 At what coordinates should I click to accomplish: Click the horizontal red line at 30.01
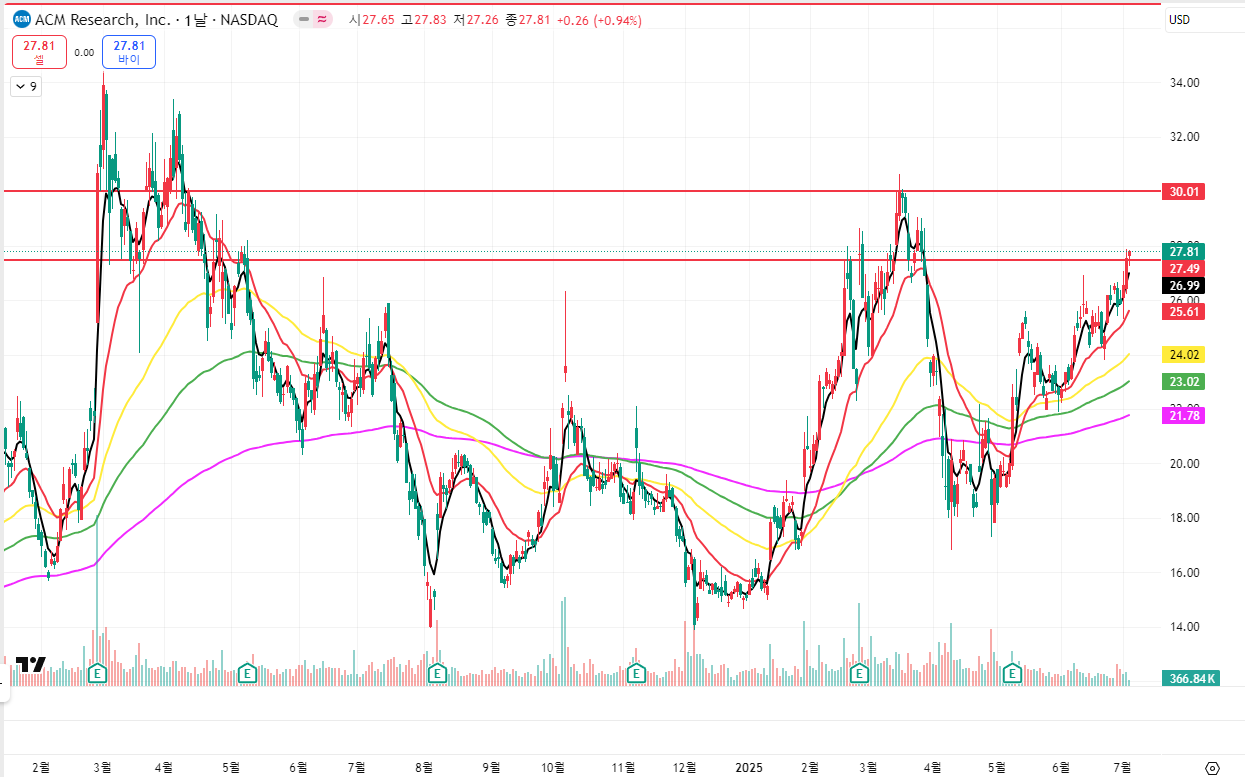(x=580, y=190)
